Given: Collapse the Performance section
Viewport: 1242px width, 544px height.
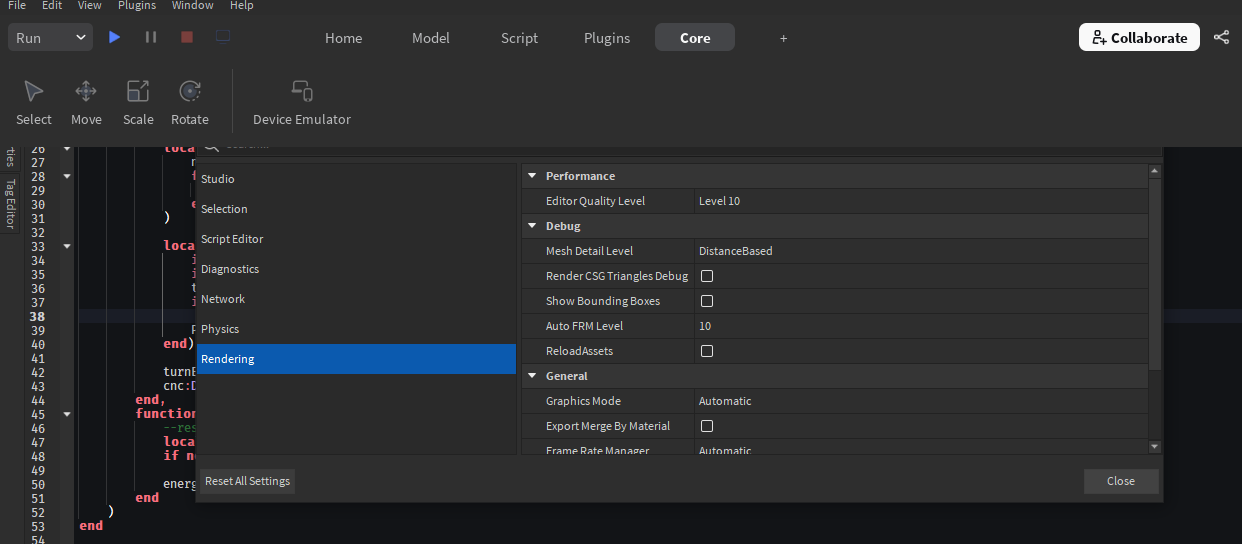Looking at the screenshot, I should [x=533, y=176].
